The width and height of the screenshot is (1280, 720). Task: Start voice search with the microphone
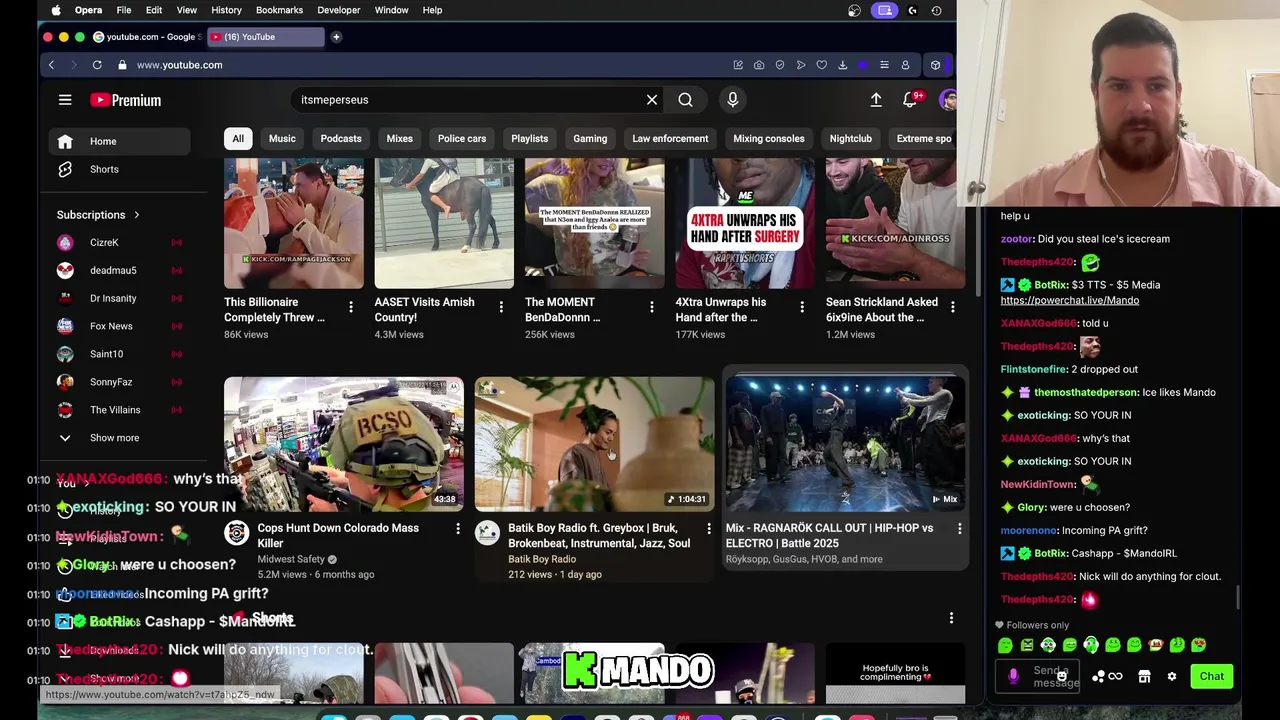click(733, 100)
